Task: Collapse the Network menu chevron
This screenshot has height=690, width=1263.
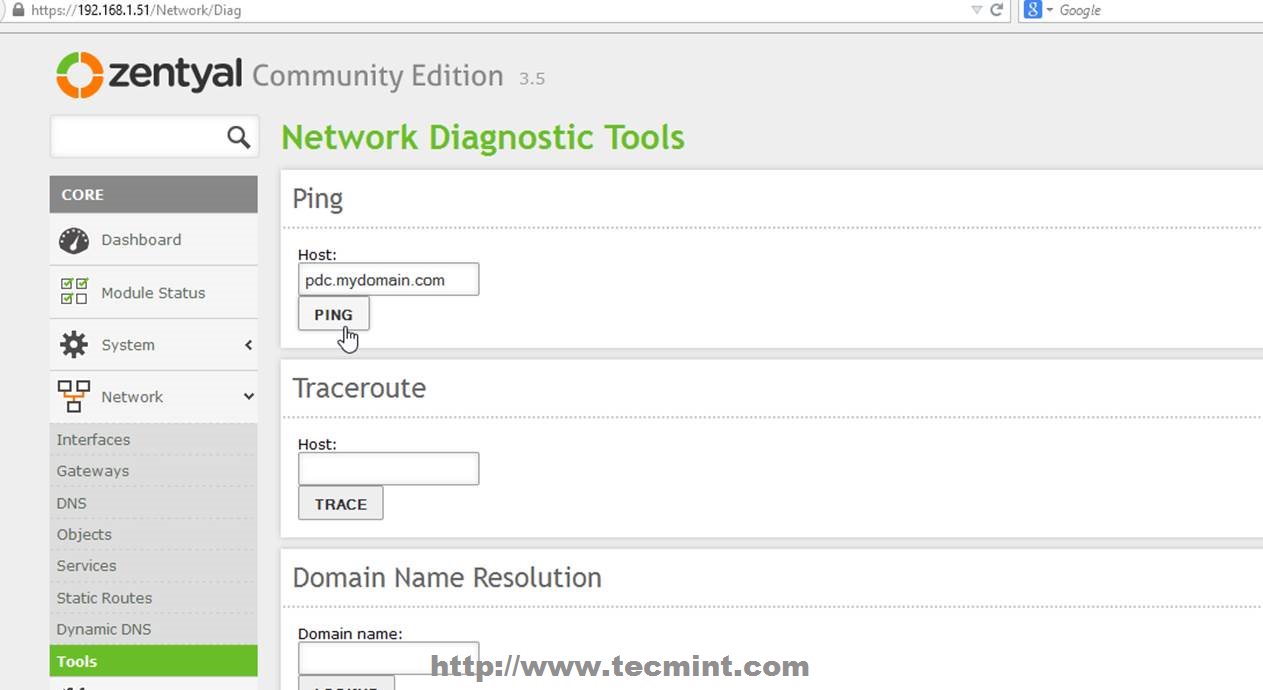Action: coord(248,397)
